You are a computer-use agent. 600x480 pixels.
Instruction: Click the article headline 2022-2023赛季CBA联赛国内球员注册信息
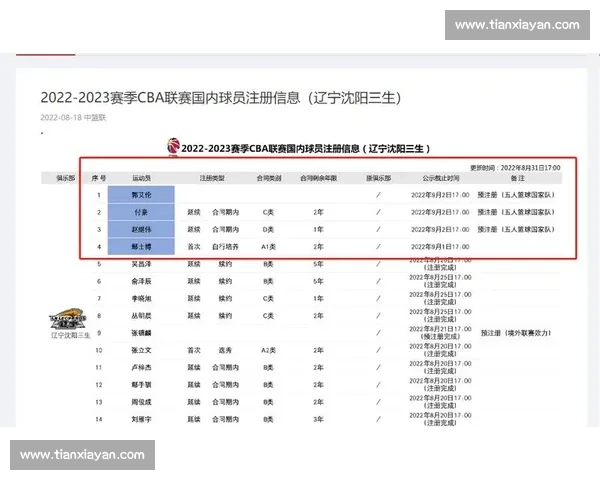(x=221, y=98)
